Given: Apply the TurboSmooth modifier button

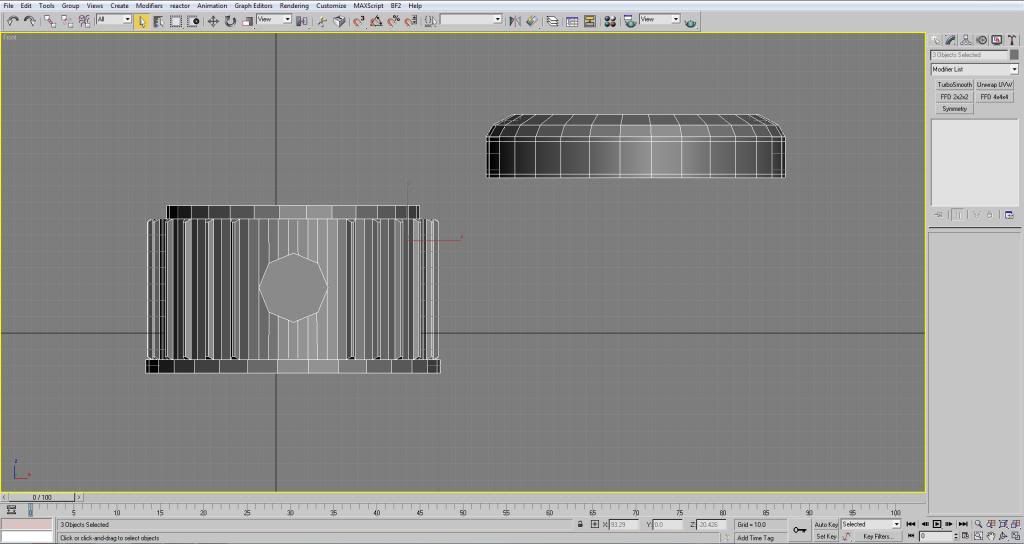Looking at the screenshot, I should [954, 85].
